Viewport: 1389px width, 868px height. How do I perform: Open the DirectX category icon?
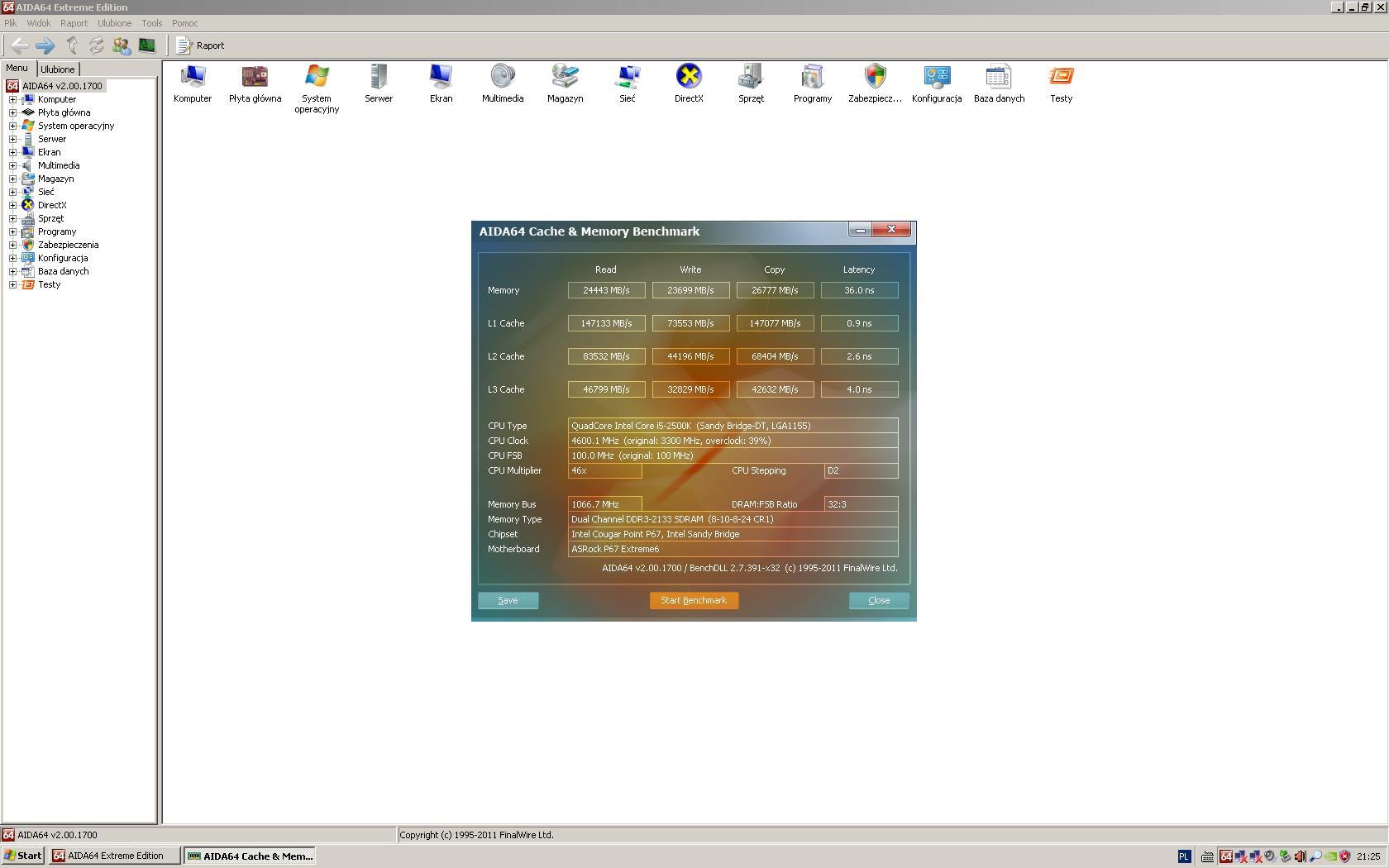[688, 77]
